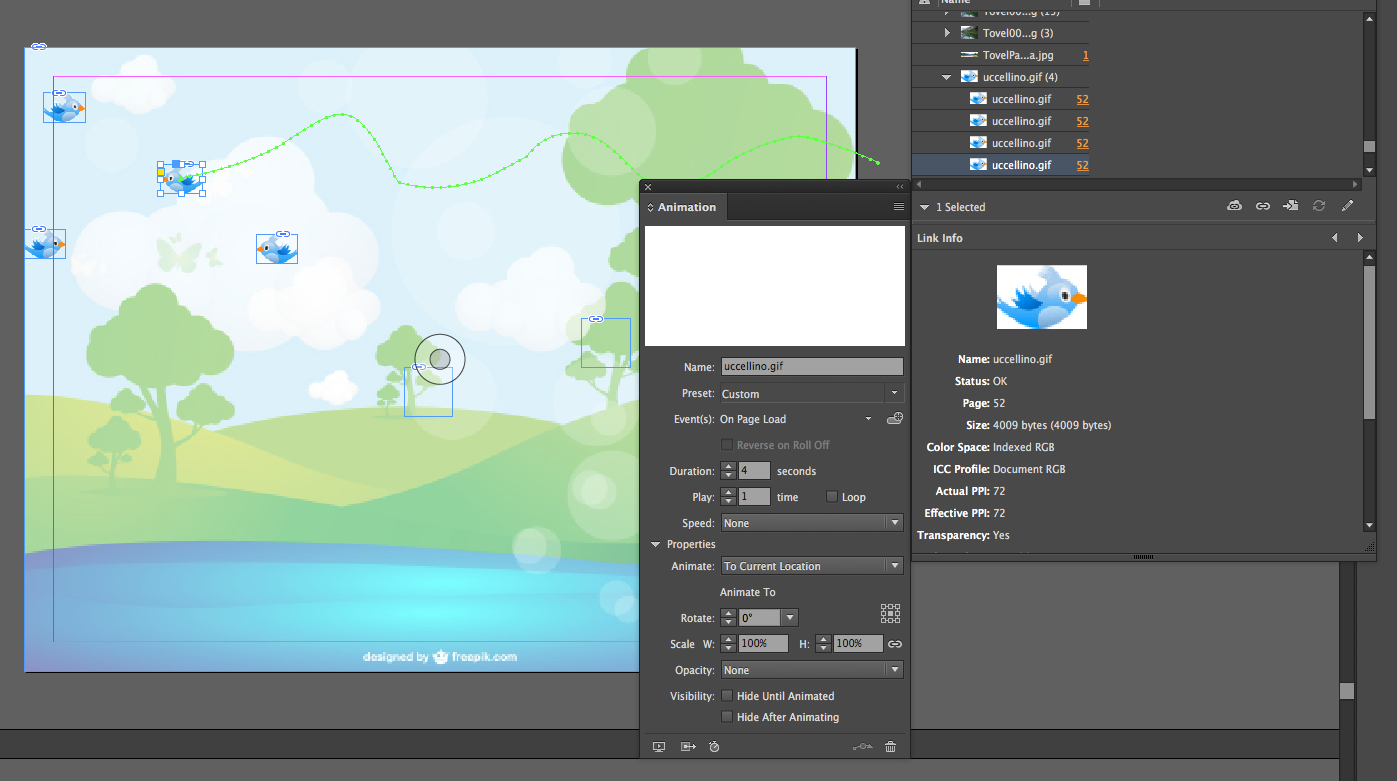Click the Preview Spread icon in Animation panel

[659, 746]
